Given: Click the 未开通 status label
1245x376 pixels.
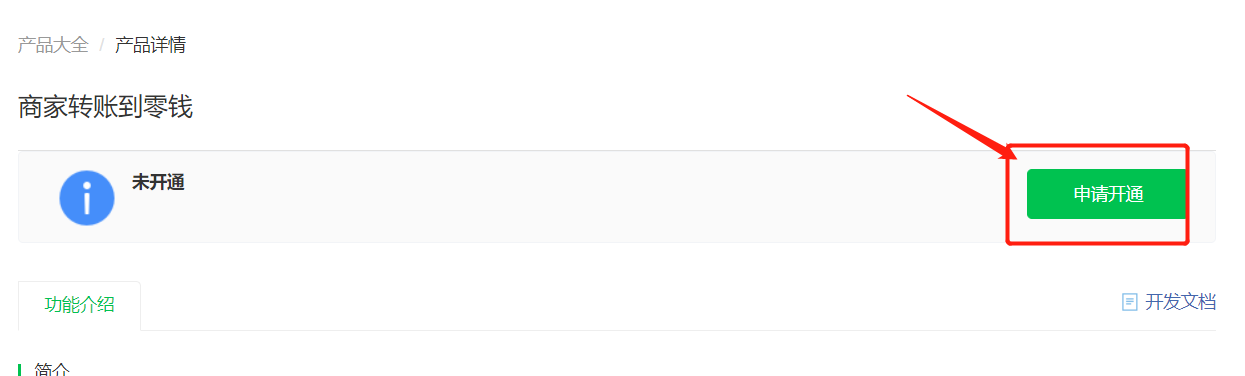Looking at the screenshot, I should tap(158, 183).
